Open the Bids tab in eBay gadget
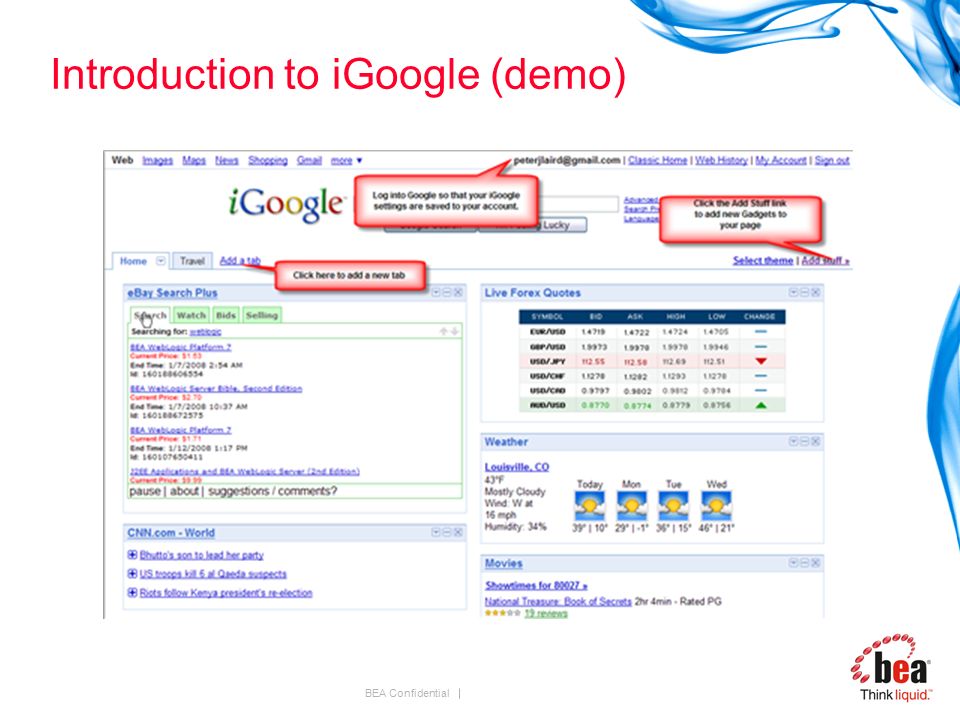The image size is (960, 720). (226, 315)
